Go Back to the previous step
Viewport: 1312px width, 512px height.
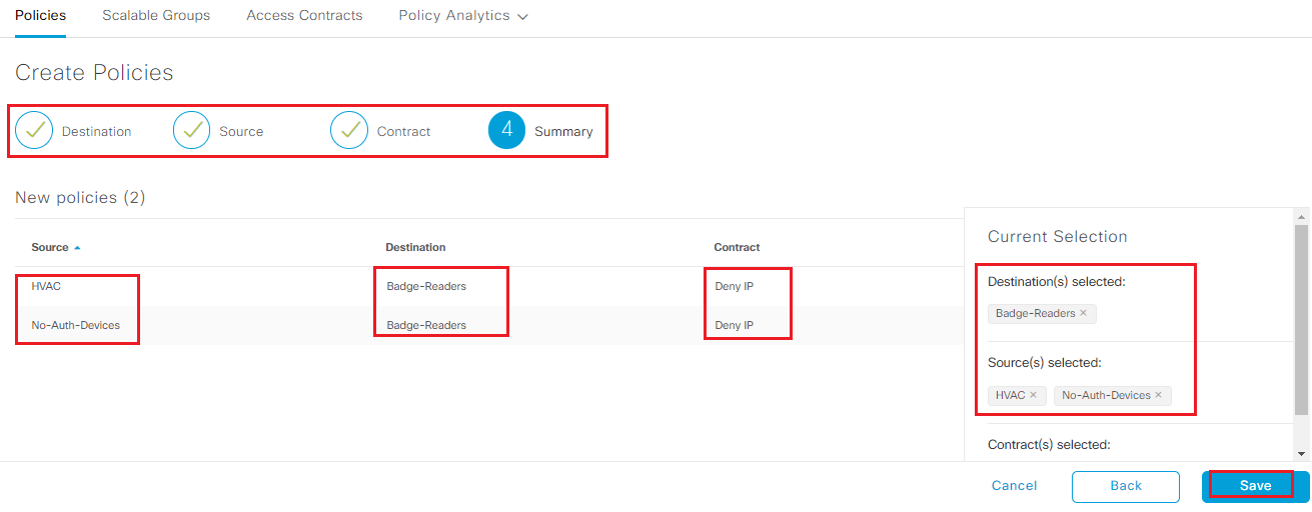pos(1126,486)
